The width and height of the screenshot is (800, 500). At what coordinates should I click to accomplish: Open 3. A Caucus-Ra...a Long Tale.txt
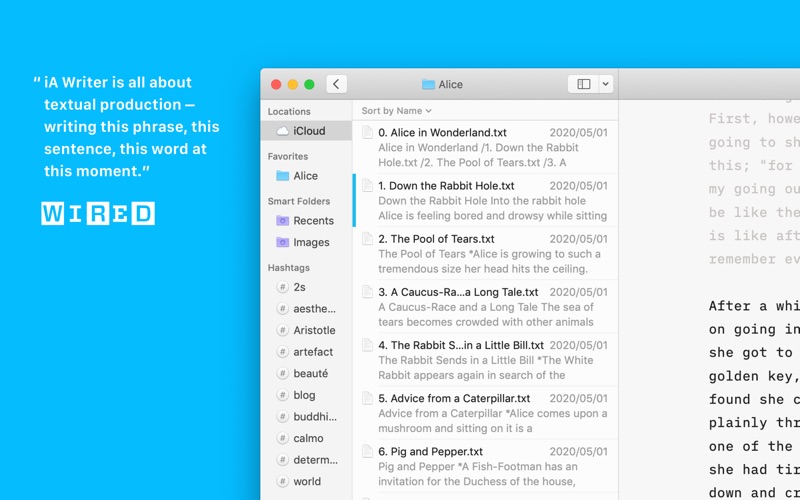pyautogui.click(x=485, y=306)
